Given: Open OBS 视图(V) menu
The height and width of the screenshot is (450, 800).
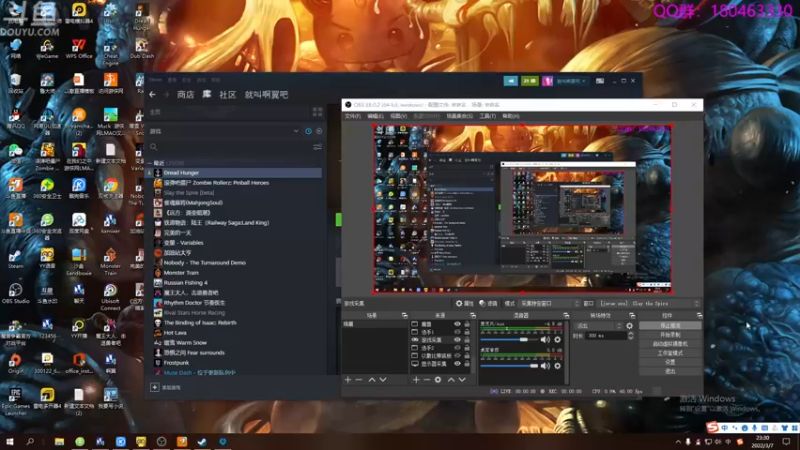Looking at the screenshot, I should [398, 116].
